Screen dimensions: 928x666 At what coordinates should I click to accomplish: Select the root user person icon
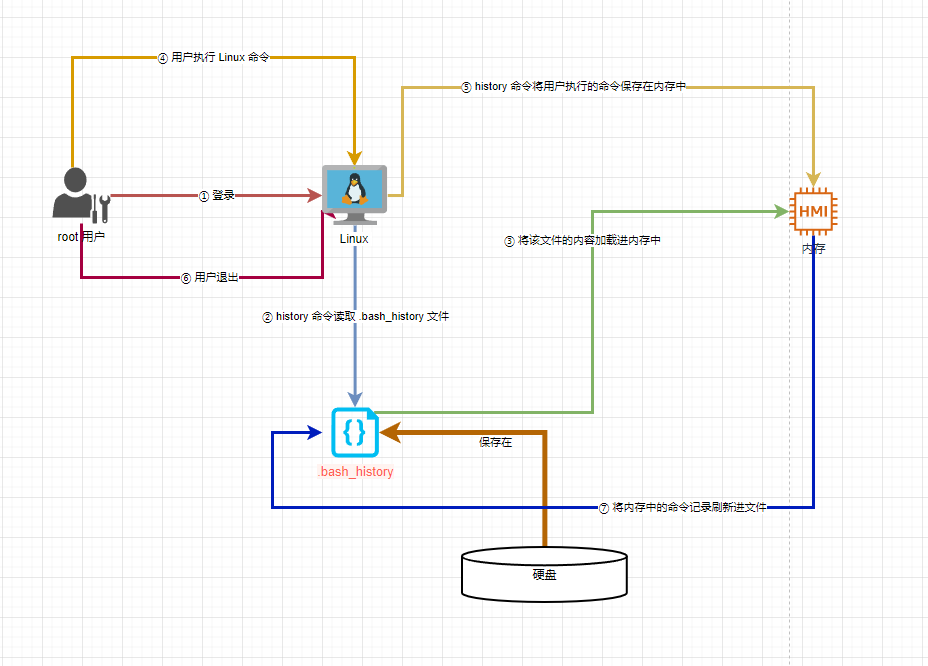(x=79, y=195)
